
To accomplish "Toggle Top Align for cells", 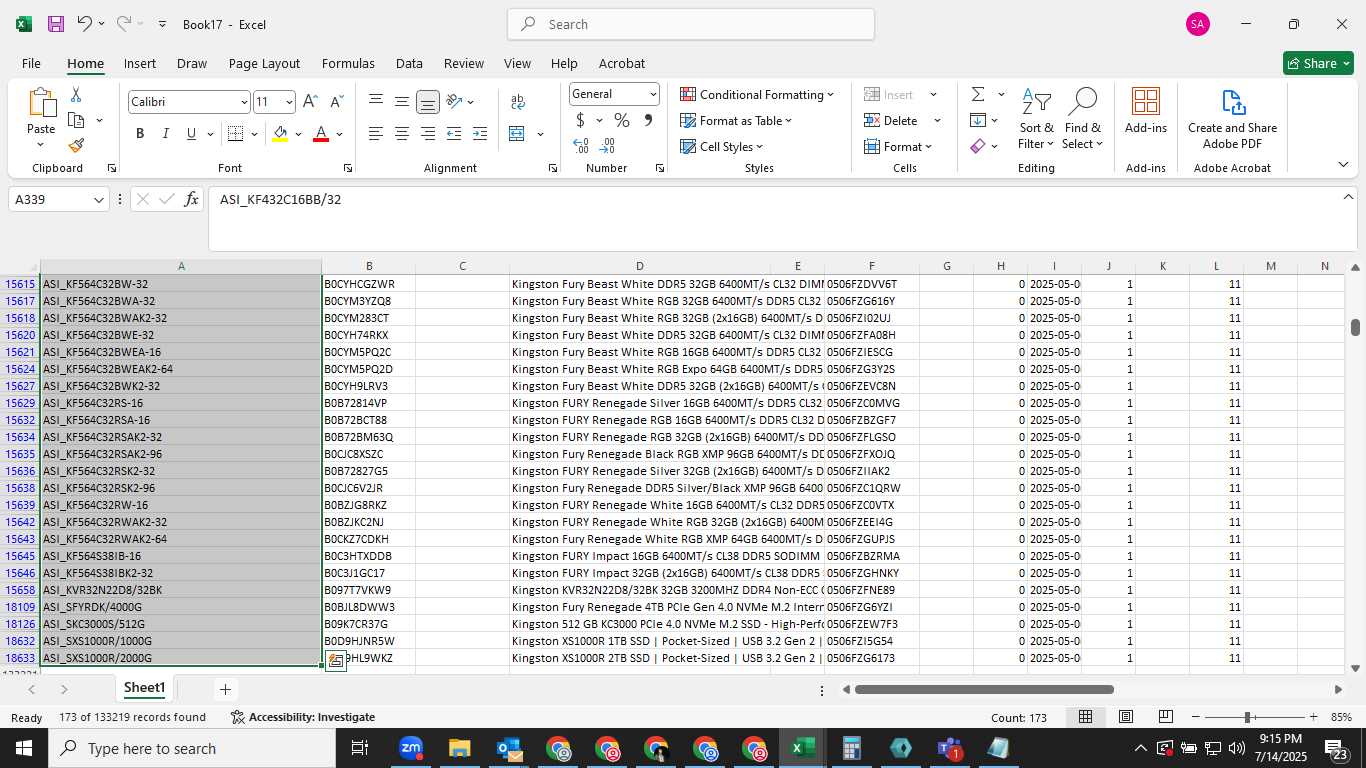I will [x=376, y=102].
